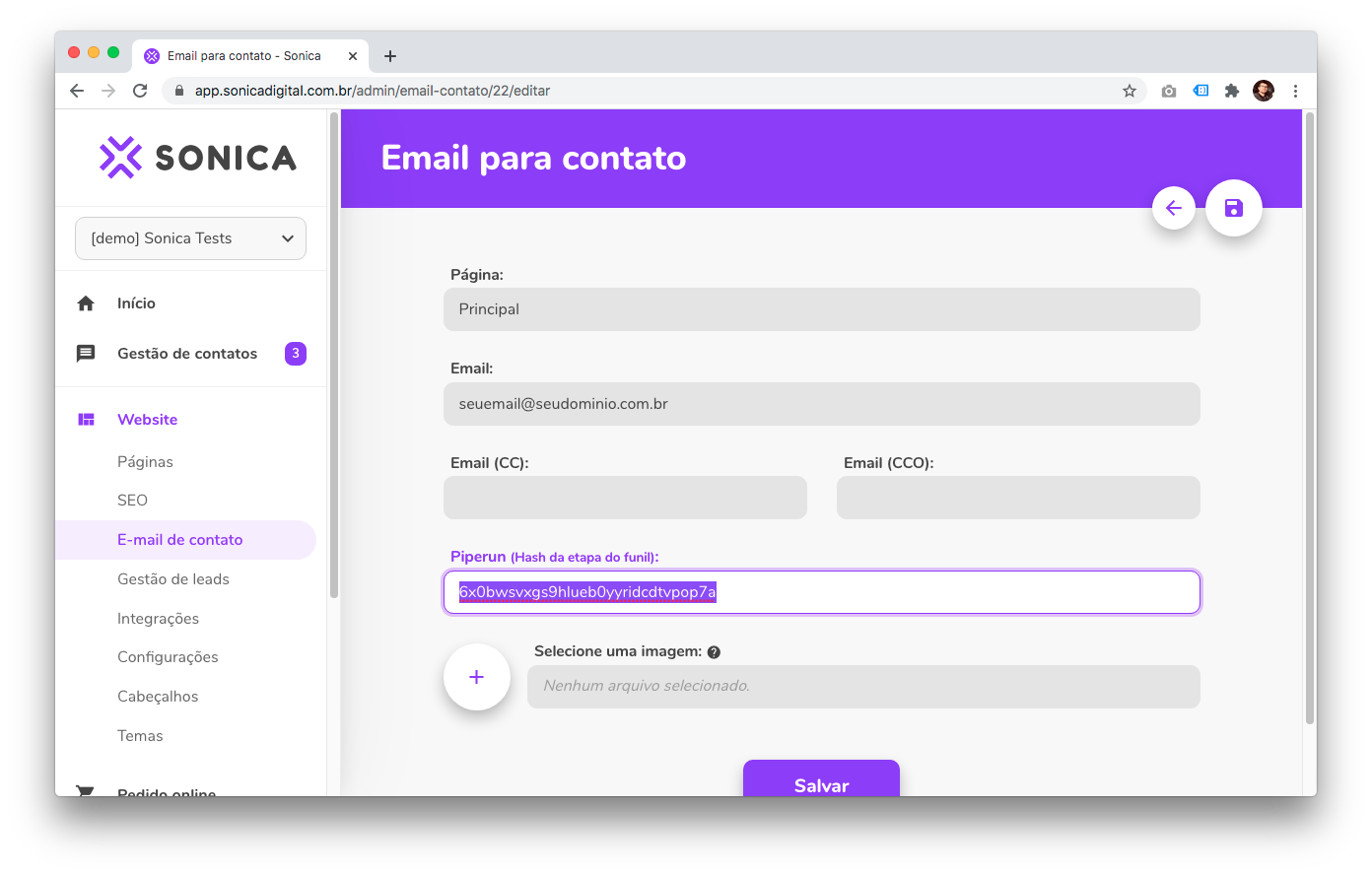Bookmark this page with the star icon
The width and height of the screenshot is (1372, 875).
coord(1130,91)
